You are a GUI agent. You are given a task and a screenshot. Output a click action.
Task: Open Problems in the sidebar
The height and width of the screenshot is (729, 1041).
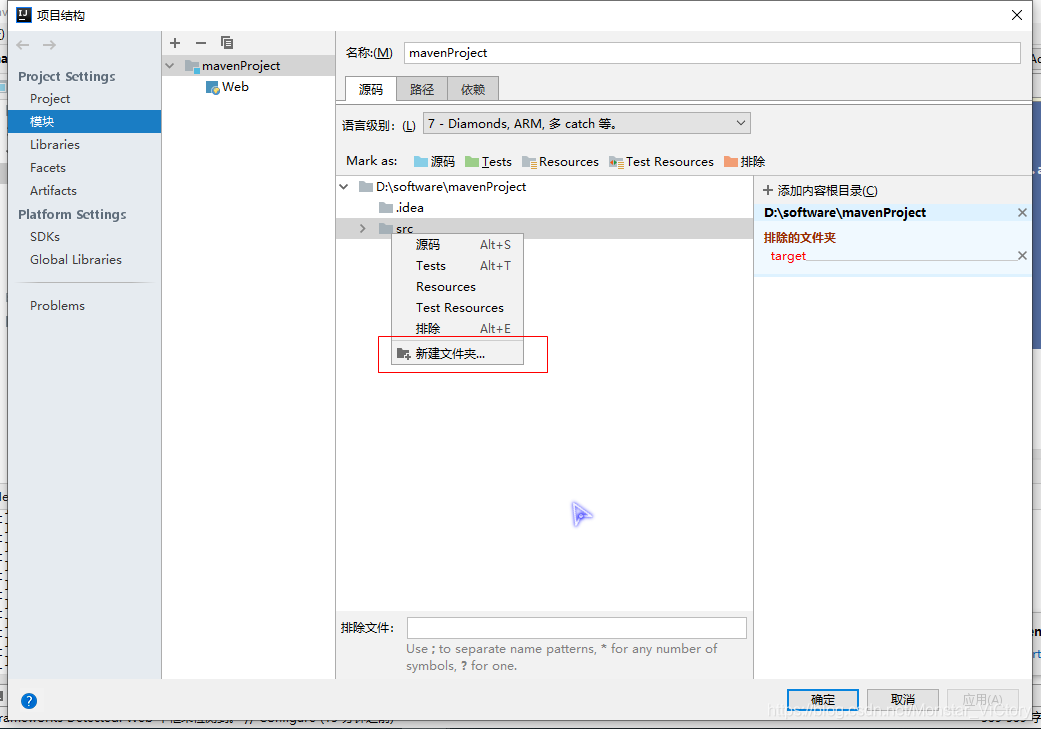pyautogui.click(x=84, y=306)
